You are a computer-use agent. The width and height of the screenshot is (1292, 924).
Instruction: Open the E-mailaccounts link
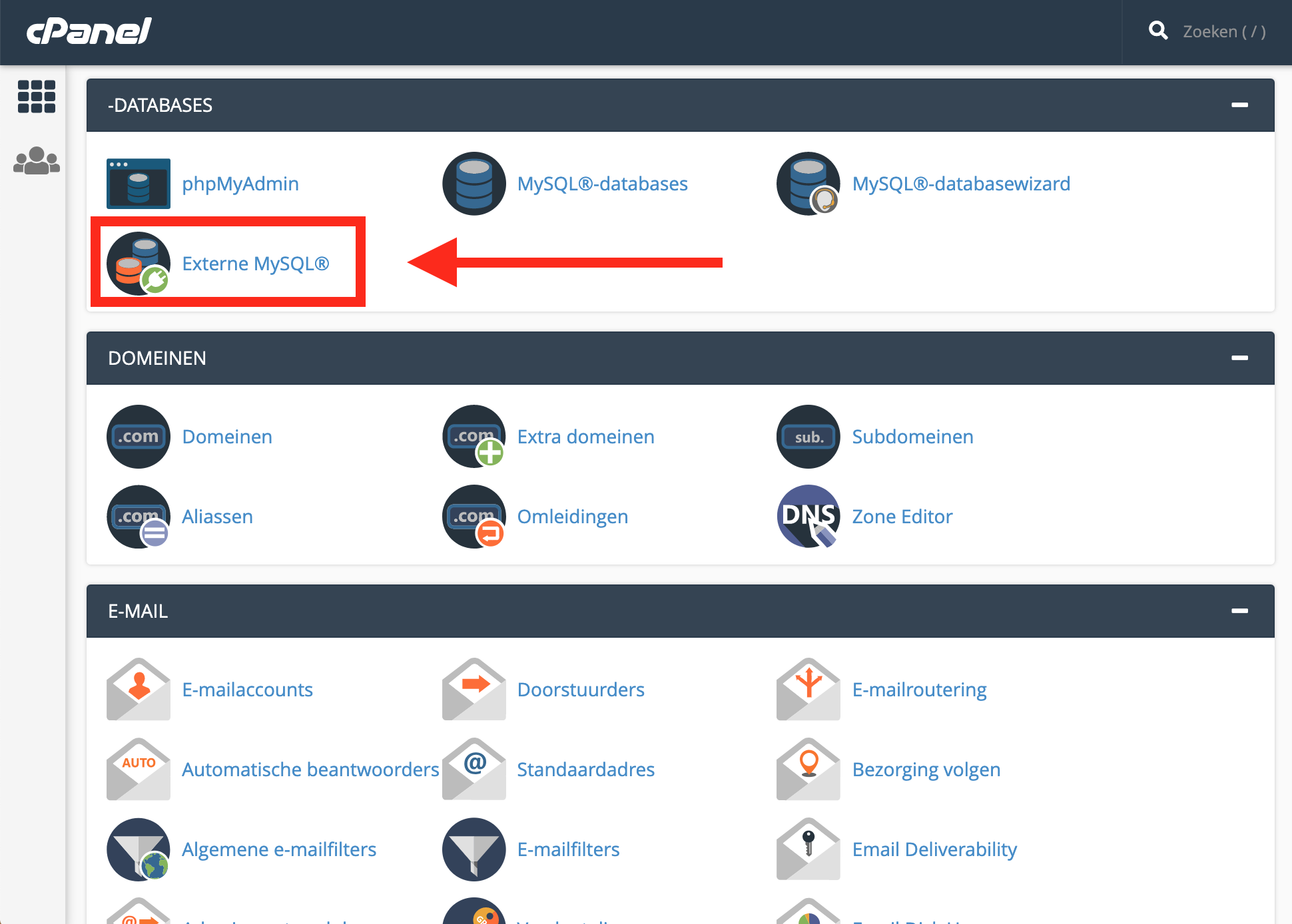tap(248, 690)
